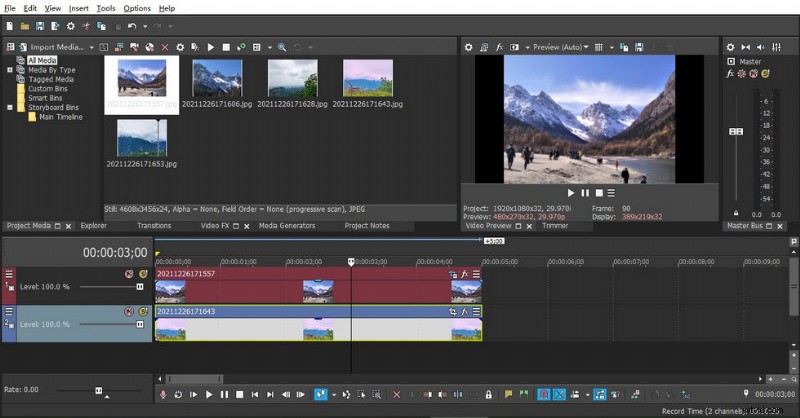This screenshot has width=800, height=418.
Task: Open a project using the yellow folder icon
Action: pyautogui.click(x=24, y=26)
